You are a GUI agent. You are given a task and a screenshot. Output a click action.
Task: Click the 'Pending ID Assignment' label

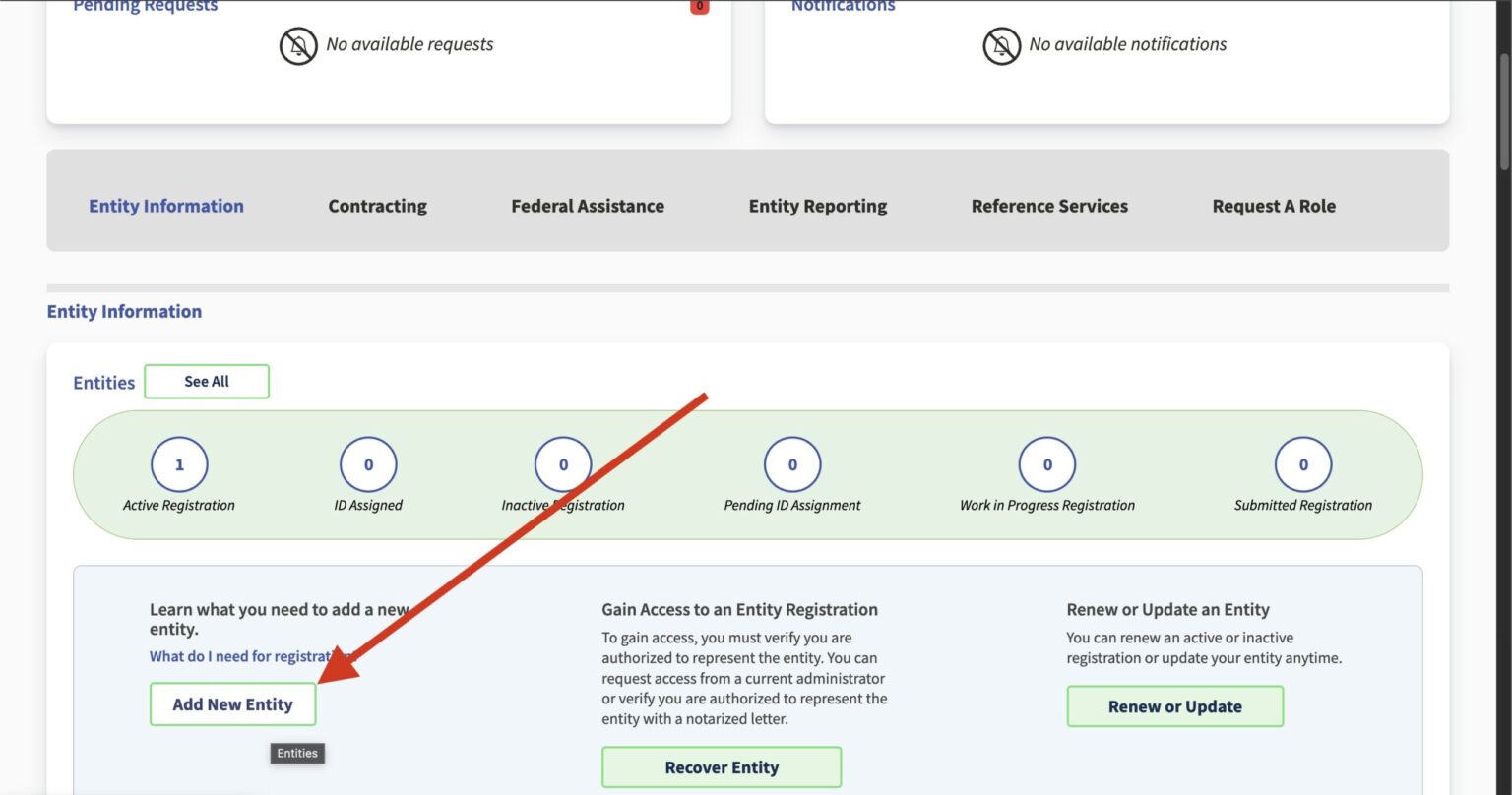click(792, 505)
